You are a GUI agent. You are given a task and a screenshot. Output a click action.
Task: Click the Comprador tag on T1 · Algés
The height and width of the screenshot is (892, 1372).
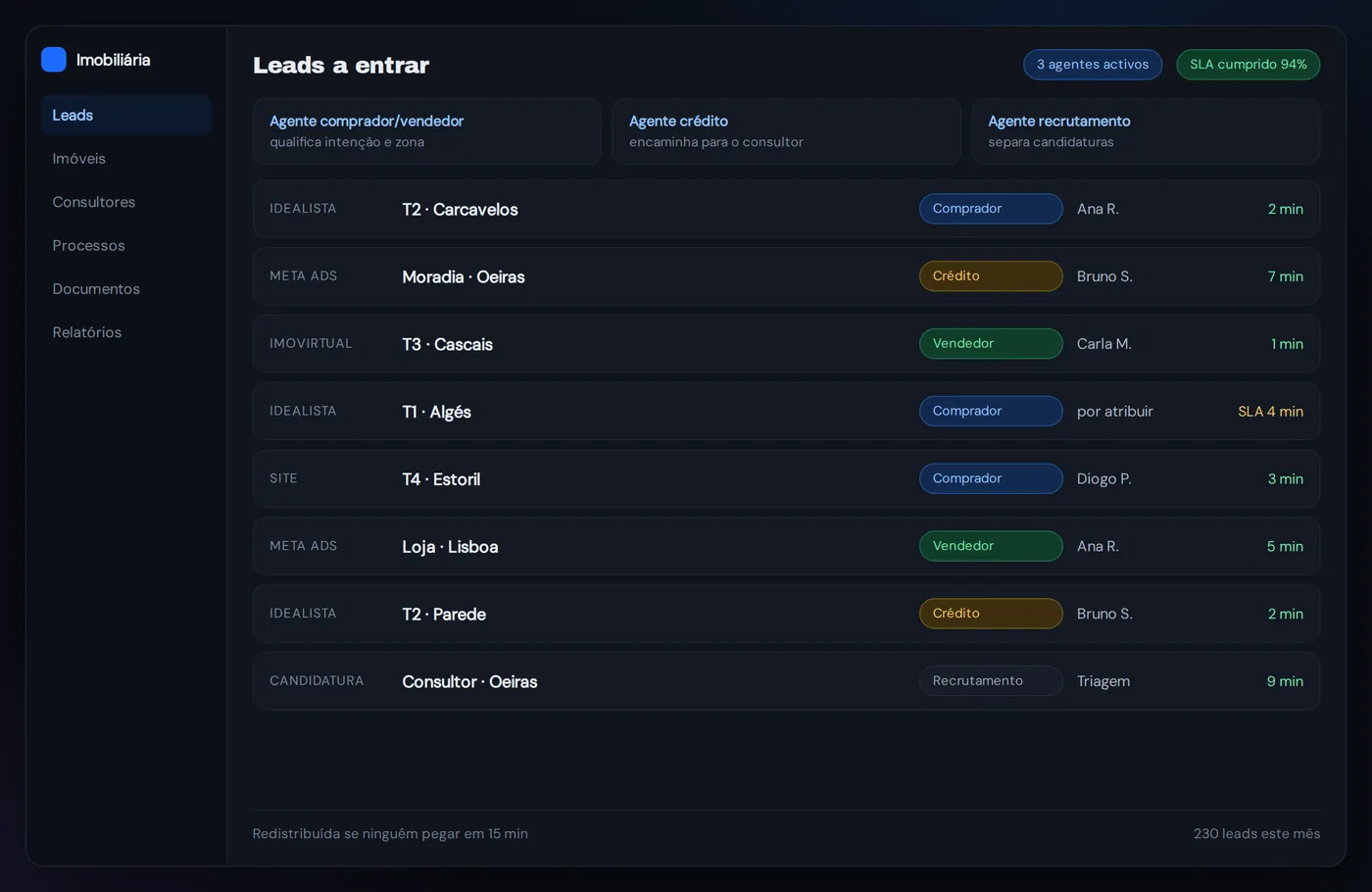tap(991, 412)
